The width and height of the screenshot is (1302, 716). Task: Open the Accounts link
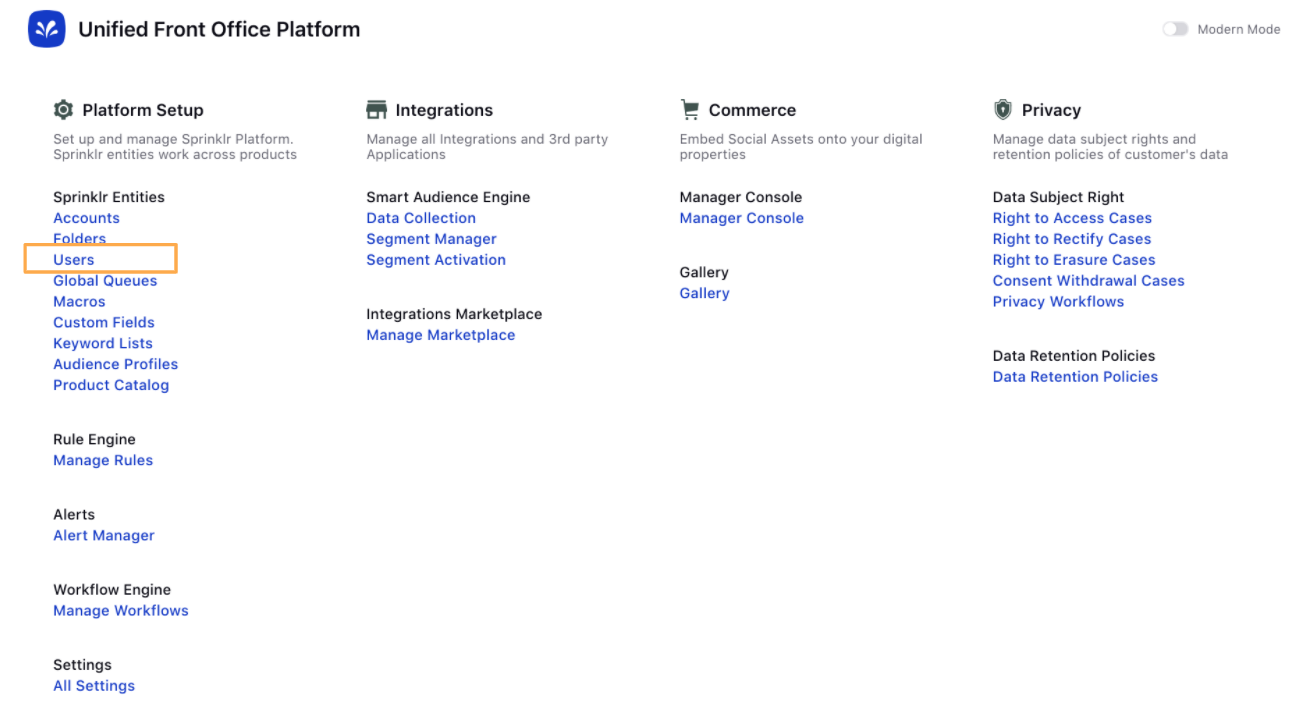coord(86,218)
